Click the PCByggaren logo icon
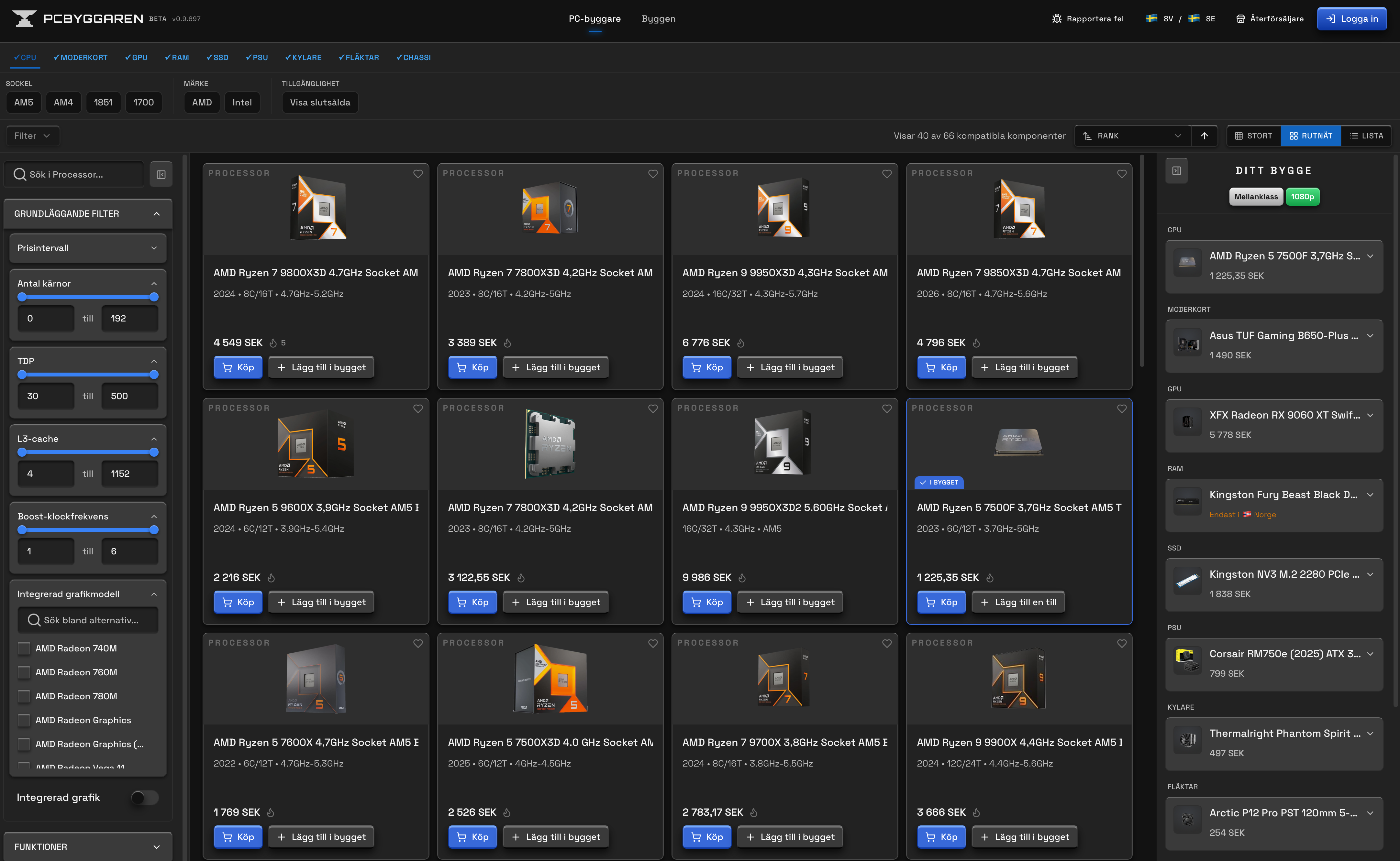Viewport: 1400px width, 861px height. [24, 19]
